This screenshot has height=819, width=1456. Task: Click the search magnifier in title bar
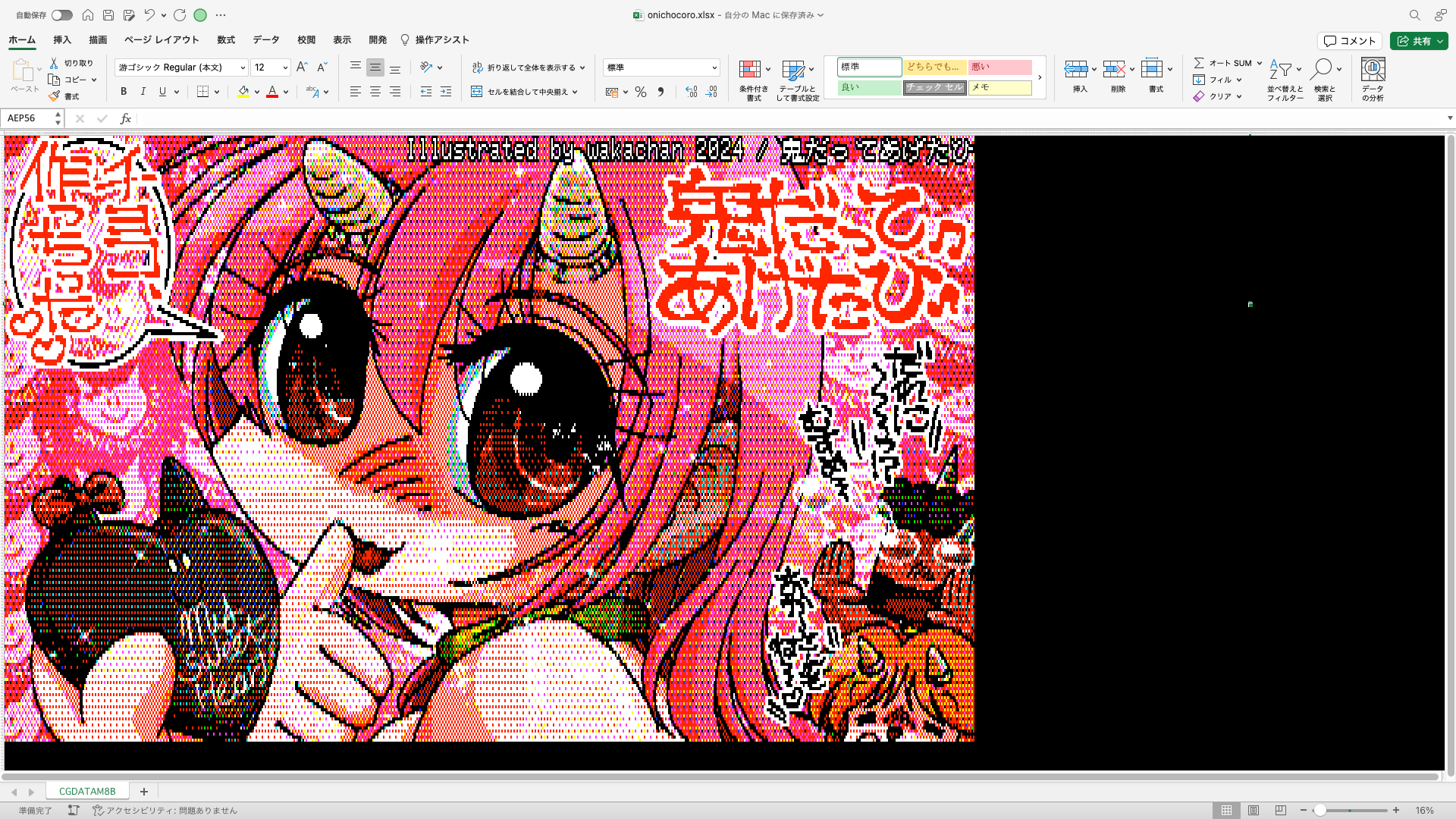(1414, 15)
